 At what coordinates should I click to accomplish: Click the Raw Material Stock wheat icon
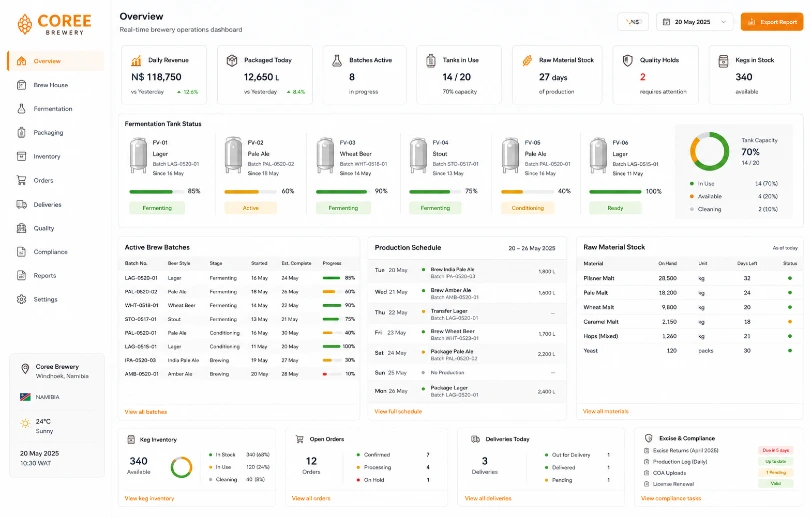coord(527,60)
